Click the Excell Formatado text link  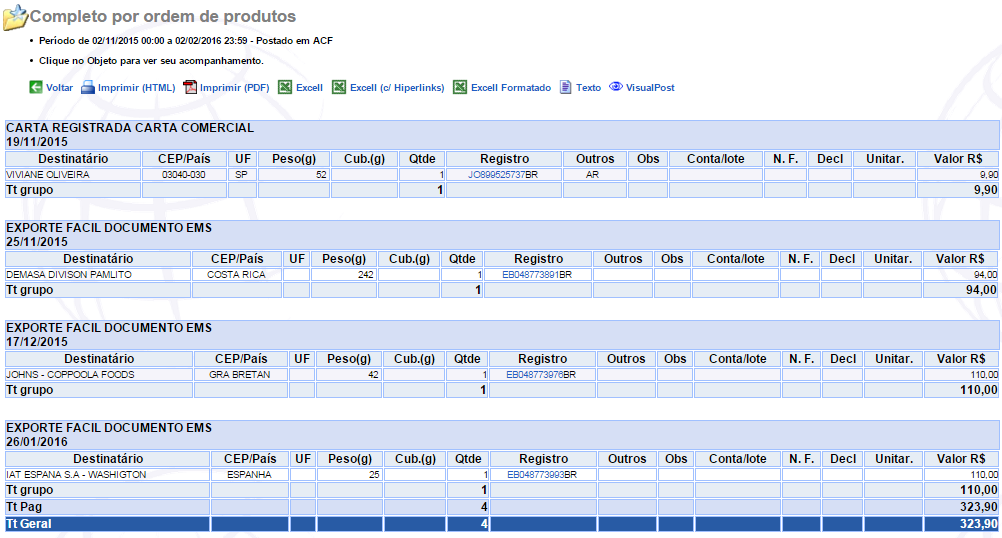510,88
